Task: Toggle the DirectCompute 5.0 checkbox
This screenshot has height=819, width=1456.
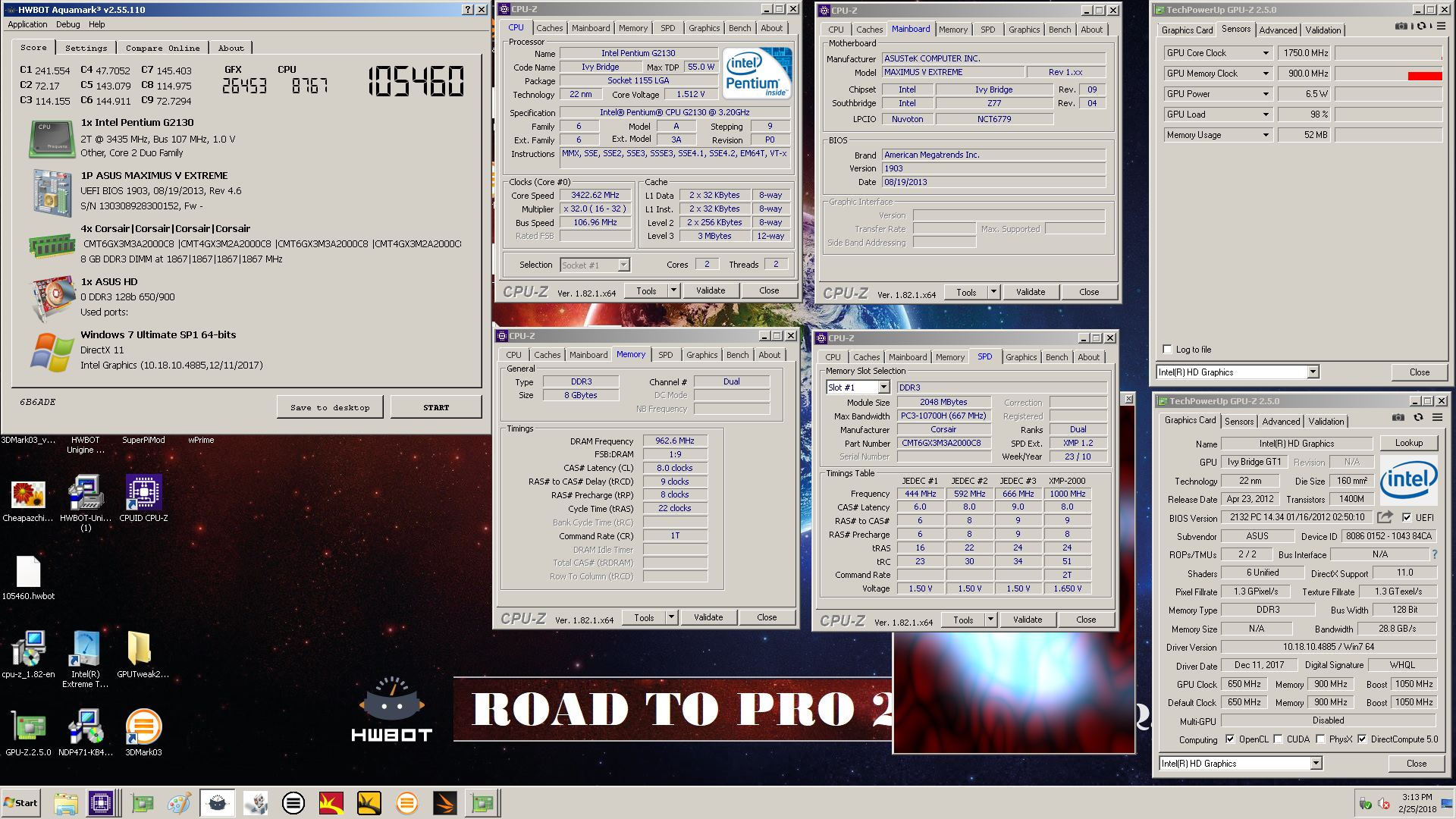Action: [1362, 739]
